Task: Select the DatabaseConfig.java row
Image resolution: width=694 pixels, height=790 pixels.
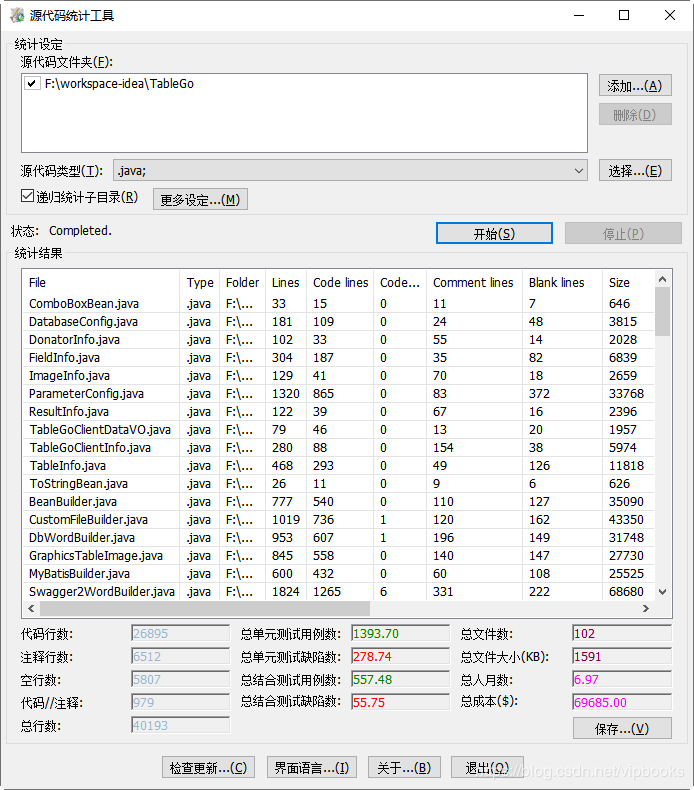Action: [338, 321]
